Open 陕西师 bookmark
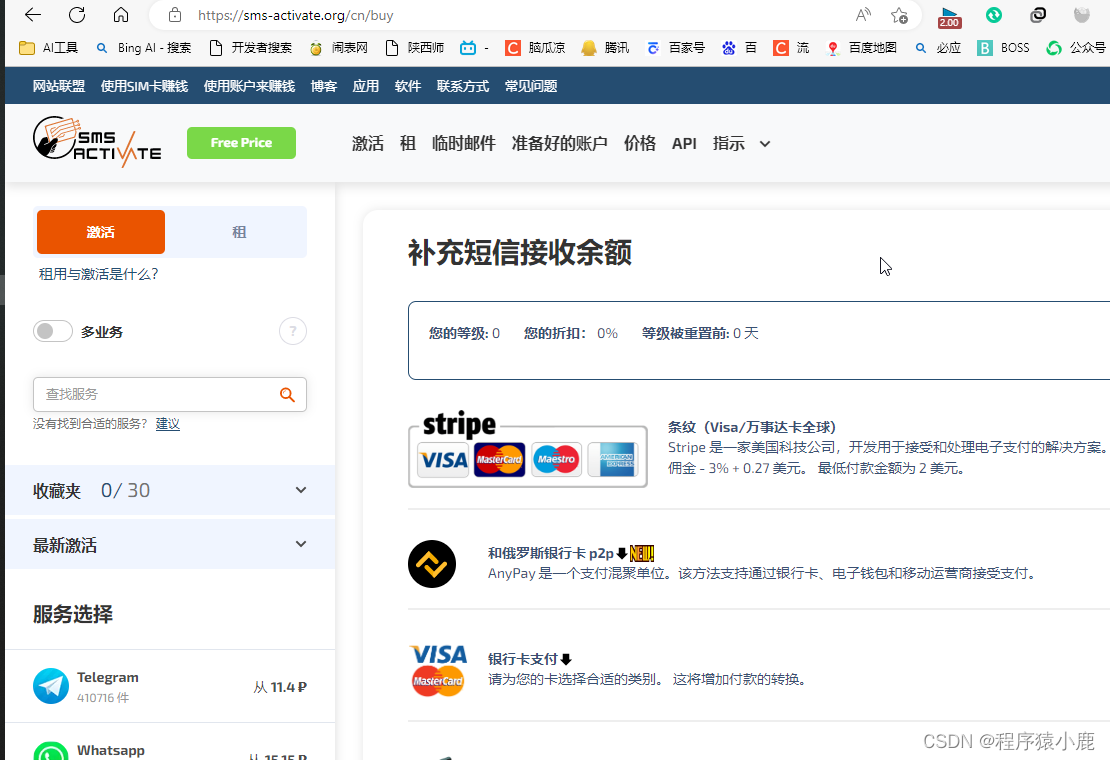Viewport: 1110px width, 760px height. [415, 47]
